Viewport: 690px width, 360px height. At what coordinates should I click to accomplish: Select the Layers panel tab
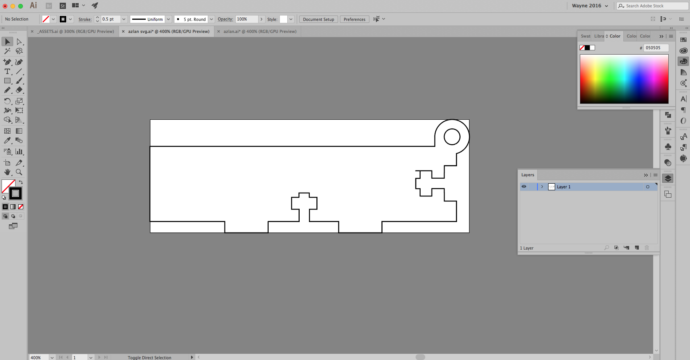[x=527, y=175]
